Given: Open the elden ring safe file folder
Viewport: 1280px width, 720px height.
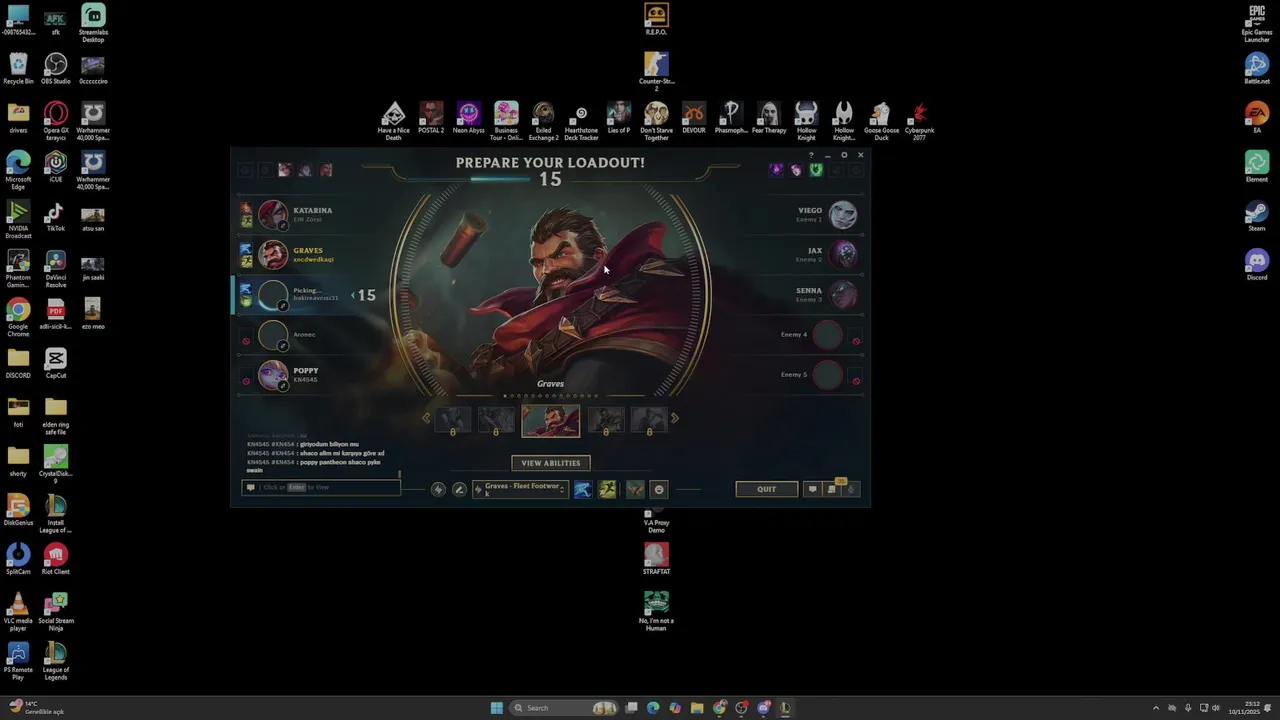Looking at the screenshot, I should [x=56, y=415].
